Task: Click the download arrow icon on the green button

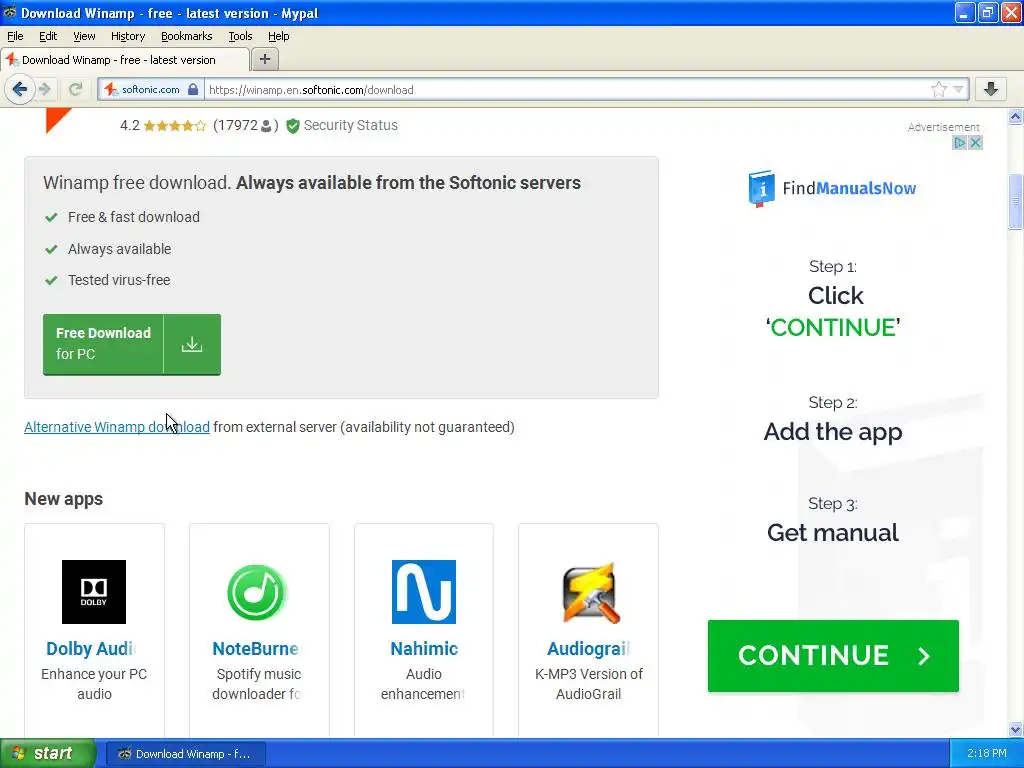Action: tap(192, 344)
